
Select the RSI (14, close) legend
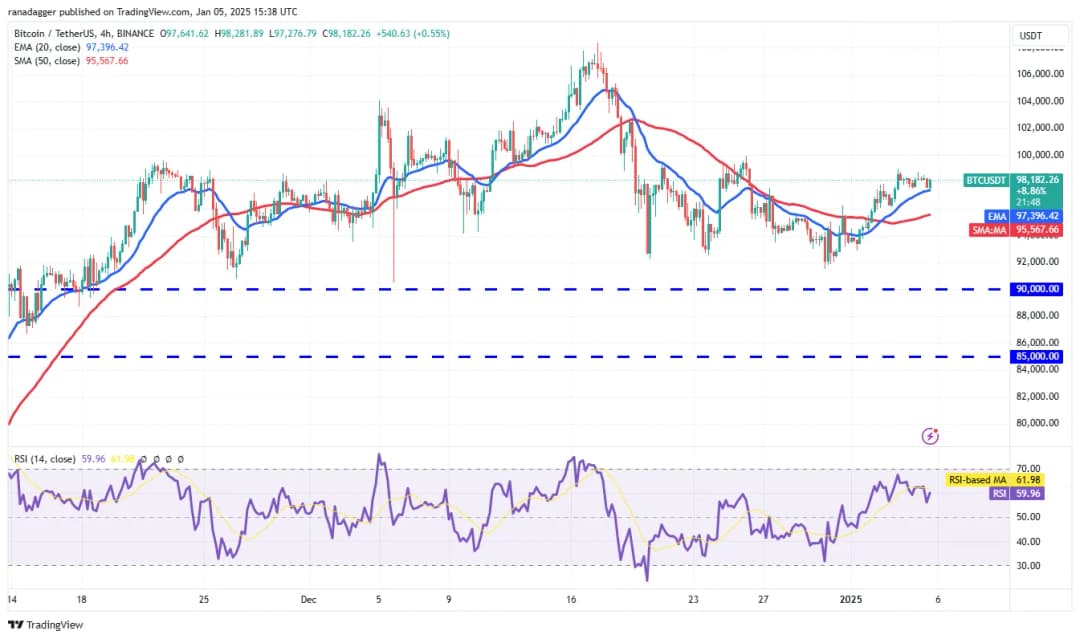(x=45, y=460)
